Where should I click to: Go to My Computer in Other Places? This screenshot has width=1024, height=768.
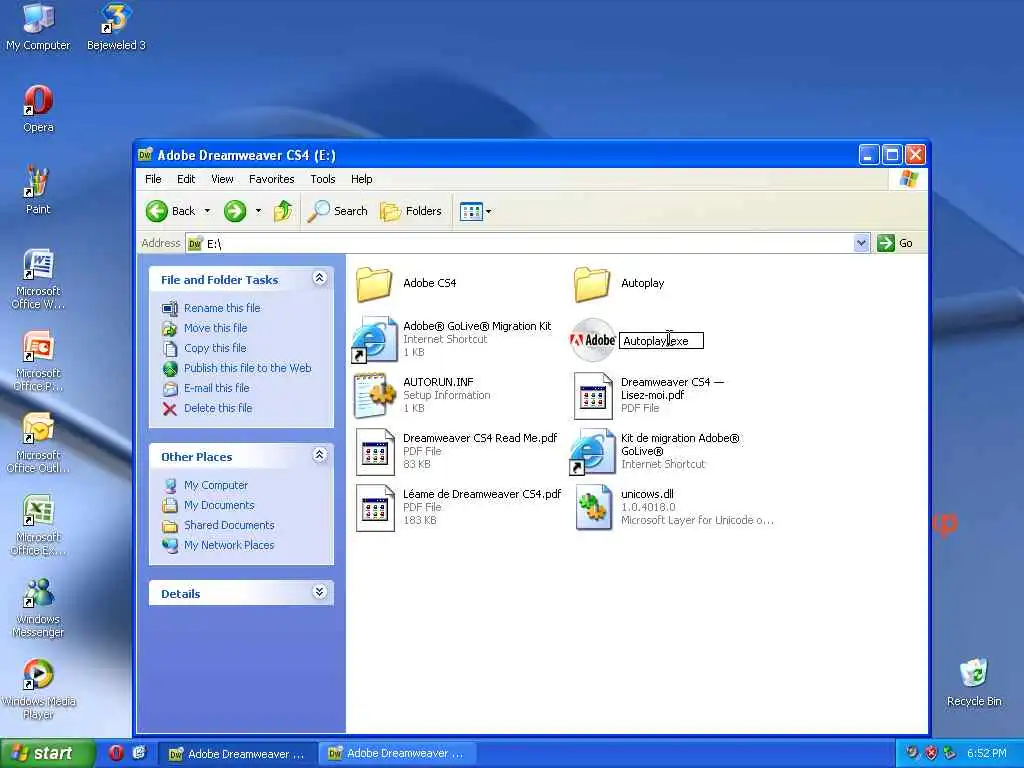[216, 485]
